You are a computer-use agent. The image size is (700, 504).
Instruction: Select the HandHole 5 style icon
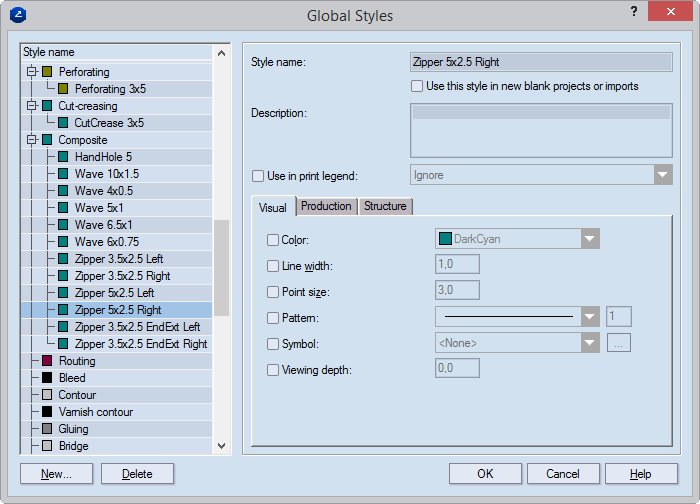(63, 157)
